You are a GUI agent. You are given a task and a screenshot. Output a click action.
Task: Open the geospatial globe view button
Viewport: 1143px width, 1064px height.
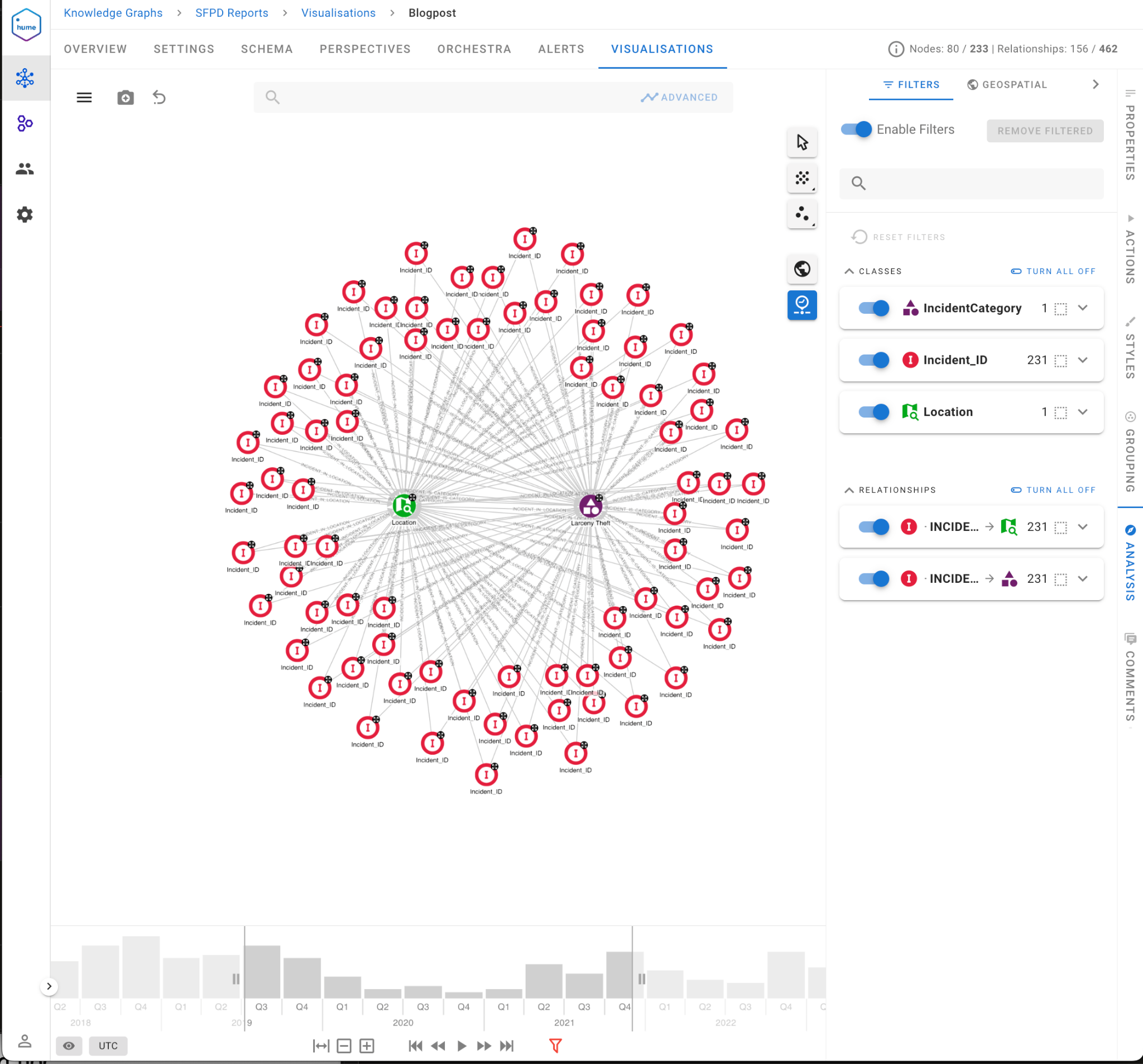pos(802,269)
